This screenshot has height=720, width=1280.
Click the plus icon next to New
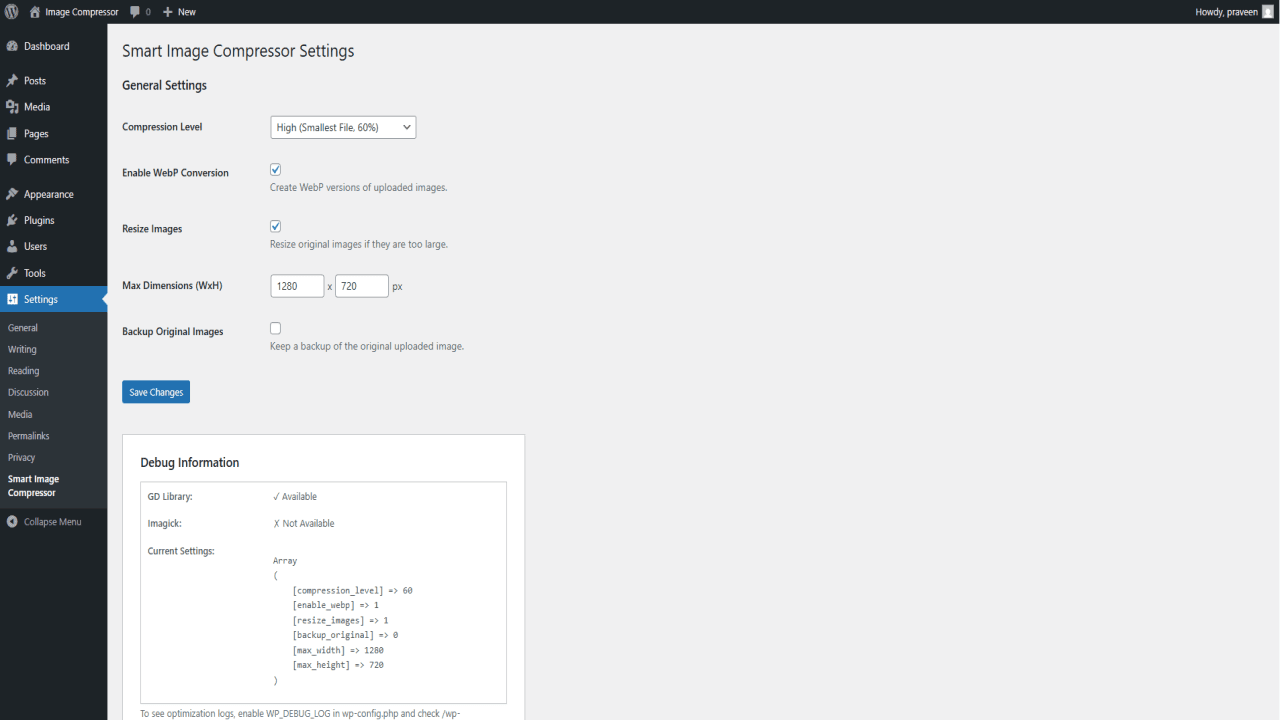click(168, 12)
